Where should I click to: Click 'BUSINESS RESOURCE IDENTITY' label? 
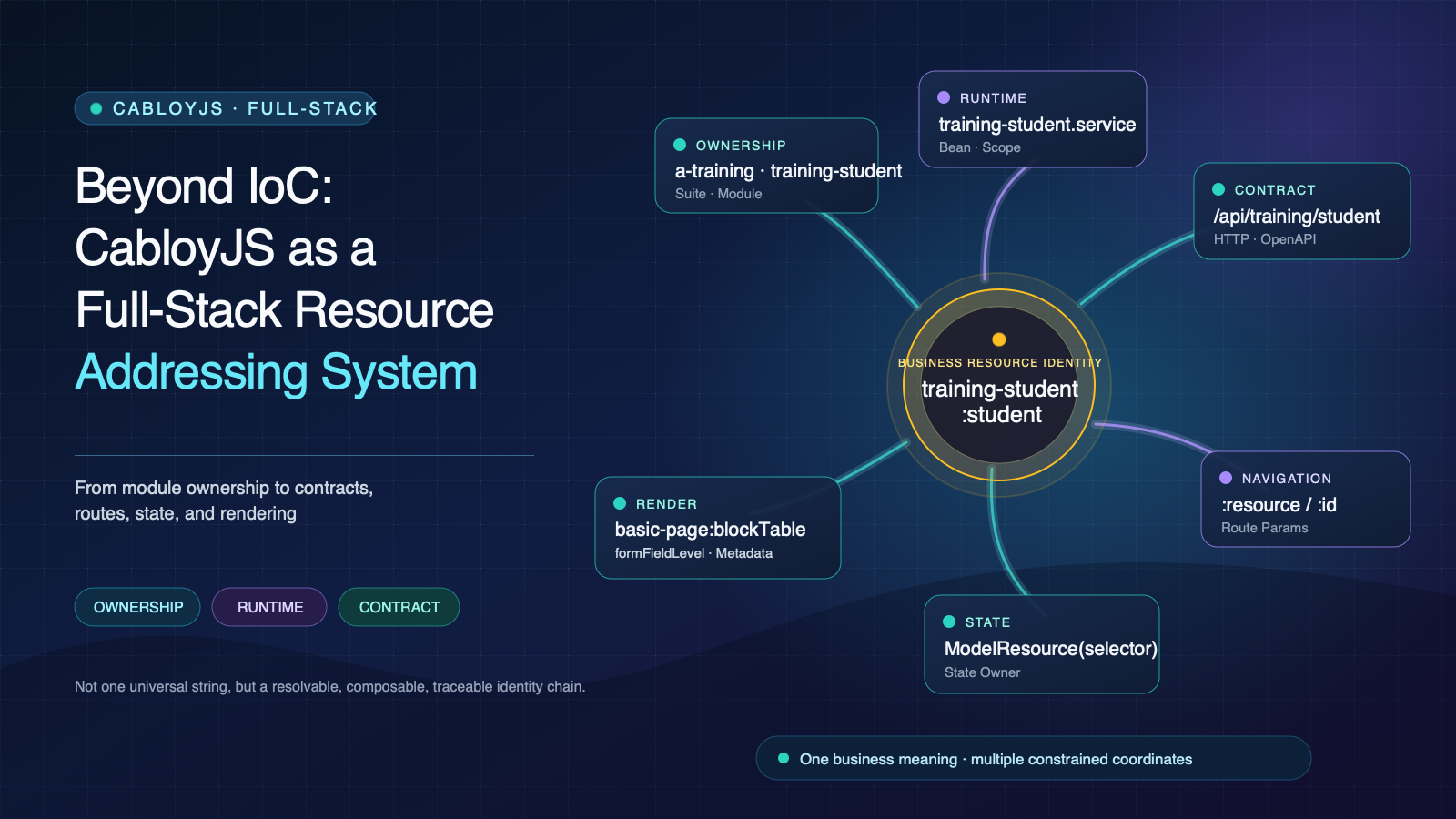[x=999, y=362]
